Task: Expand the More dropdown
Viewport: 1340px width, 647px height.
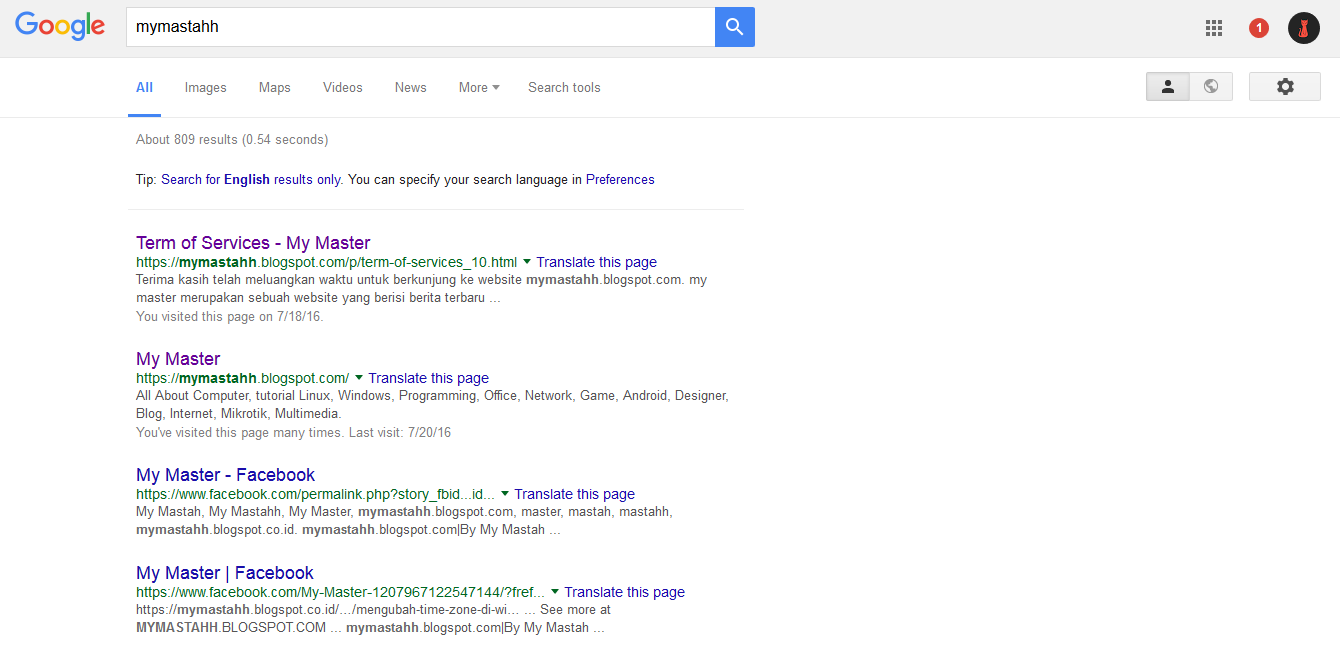Action: pyautogui.click(x=479, y=88)
